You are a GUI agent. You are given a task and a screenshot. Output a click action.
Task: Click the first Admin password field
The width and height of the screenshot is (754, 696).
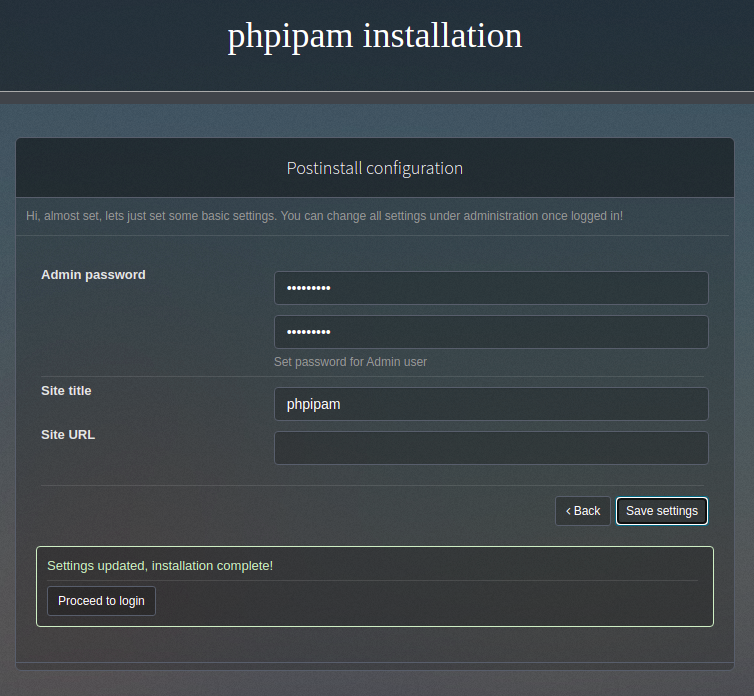click(x=491, y=288)
